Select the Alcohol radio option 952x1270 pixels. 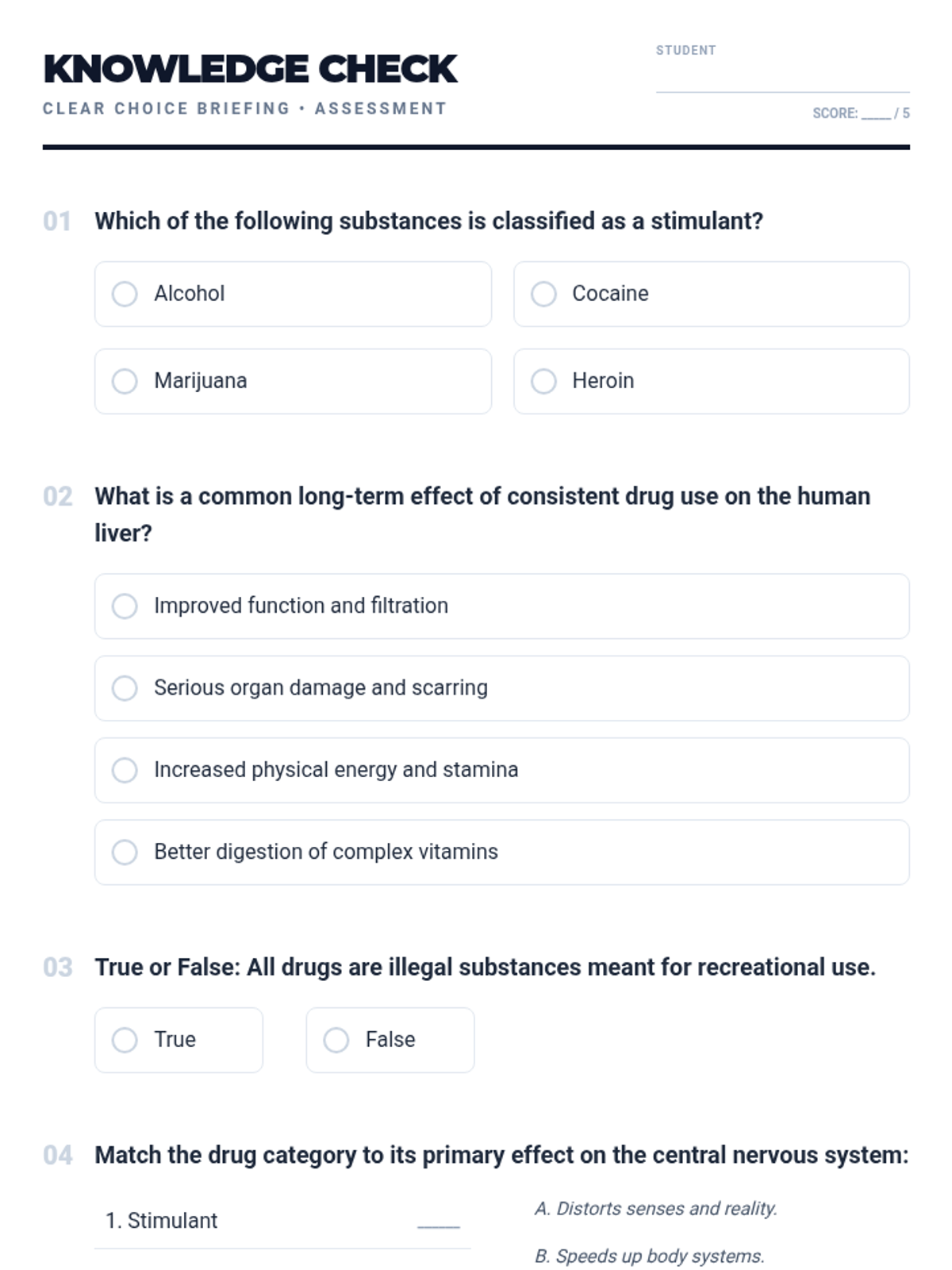pos(125,294)
